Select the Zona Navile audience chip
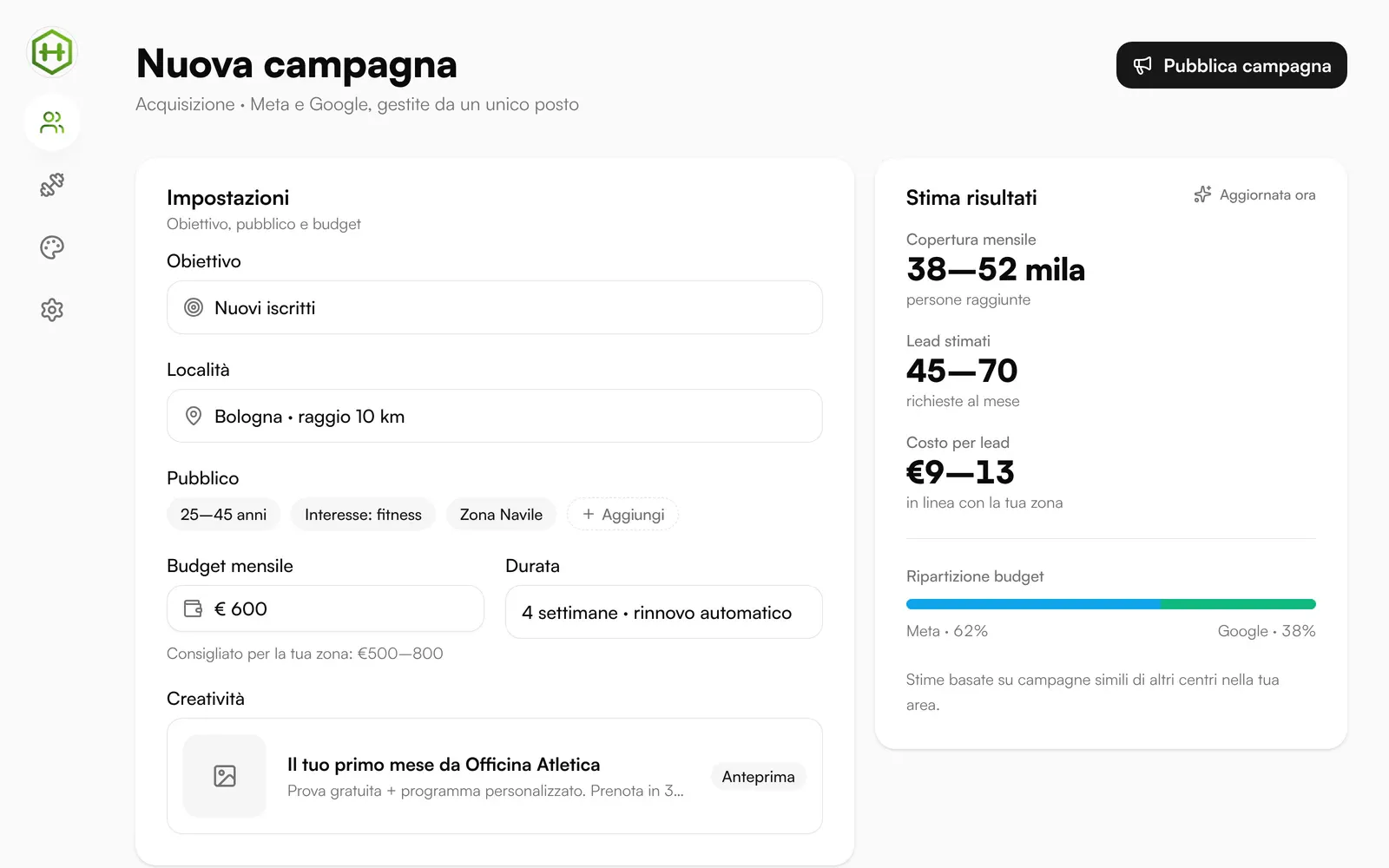The image size is (1389, 868). [x=501, y=514]
